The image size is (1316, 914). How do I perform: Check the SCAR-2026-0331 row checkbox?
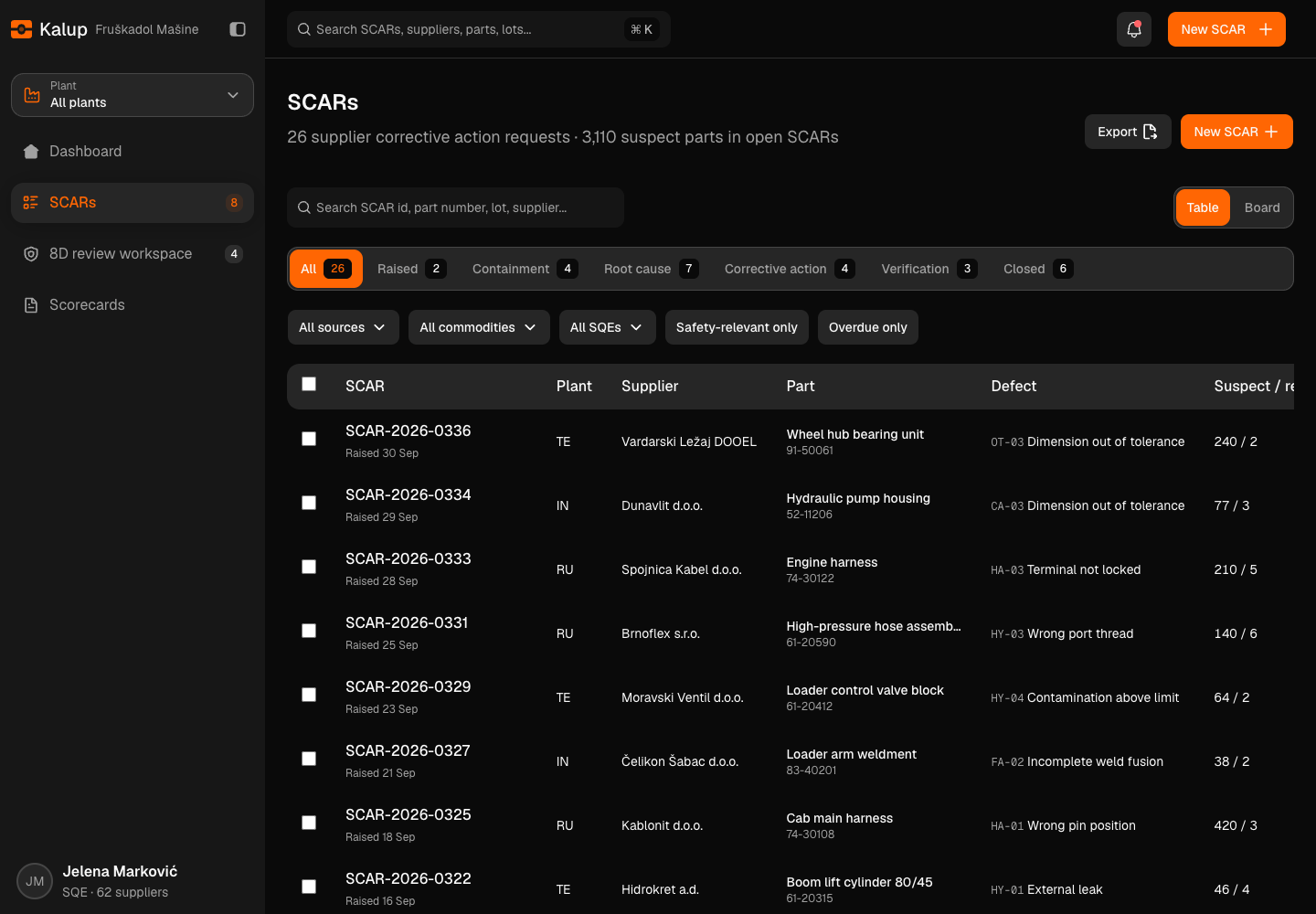pyautogui.click(x=309, y=631)
